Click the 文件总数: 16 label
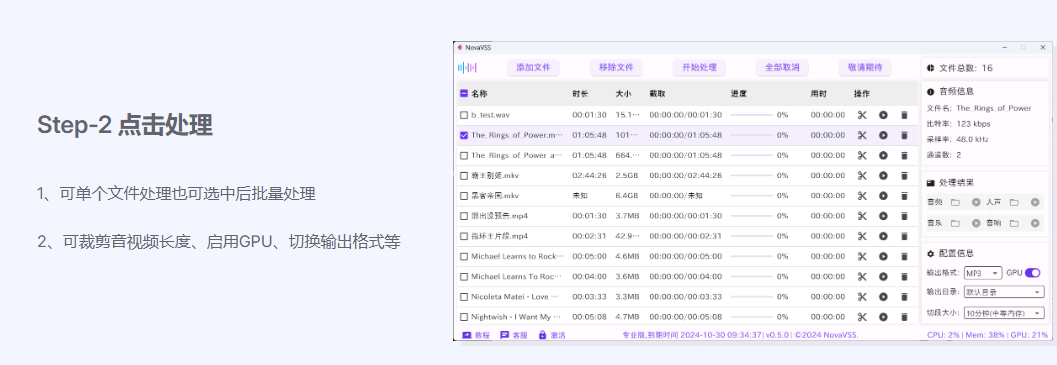 (x=965, y=68)
